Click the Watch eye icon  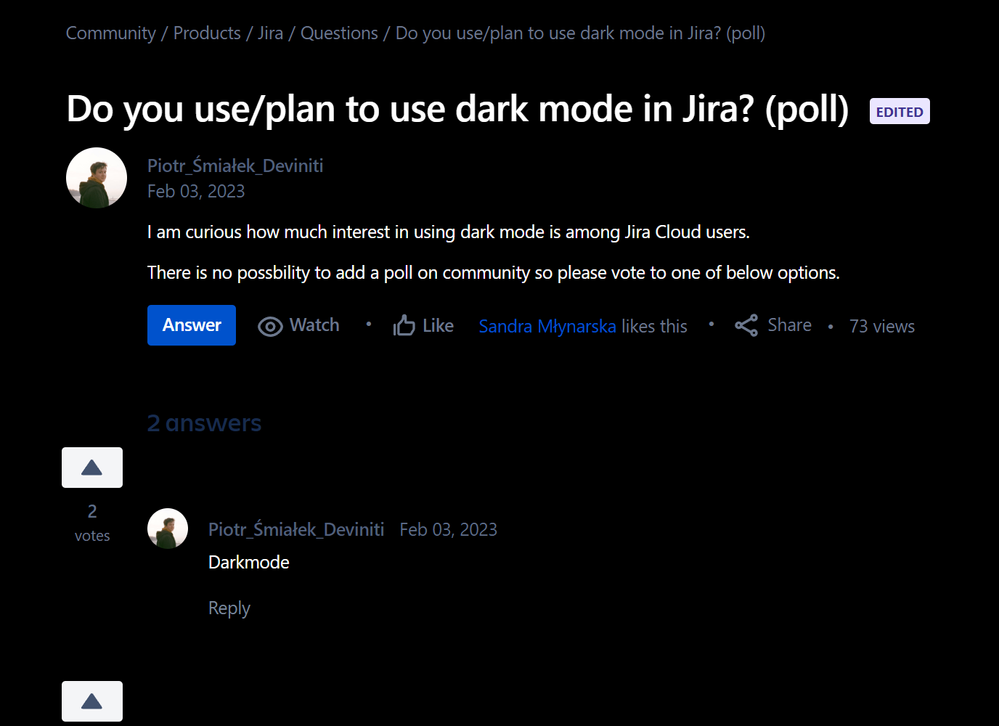point(270,325)
